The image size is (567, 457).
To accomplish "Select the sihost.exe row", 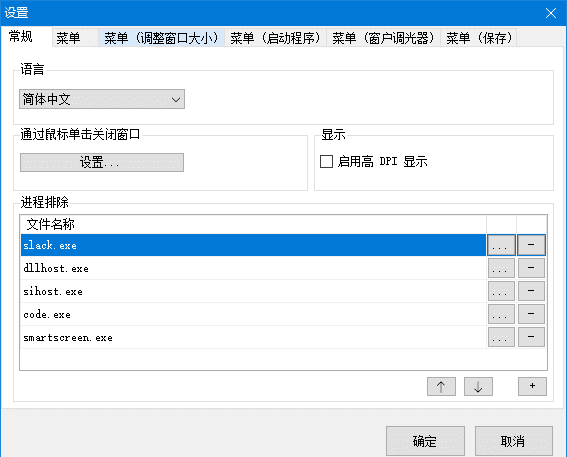I will pos(253,291).
